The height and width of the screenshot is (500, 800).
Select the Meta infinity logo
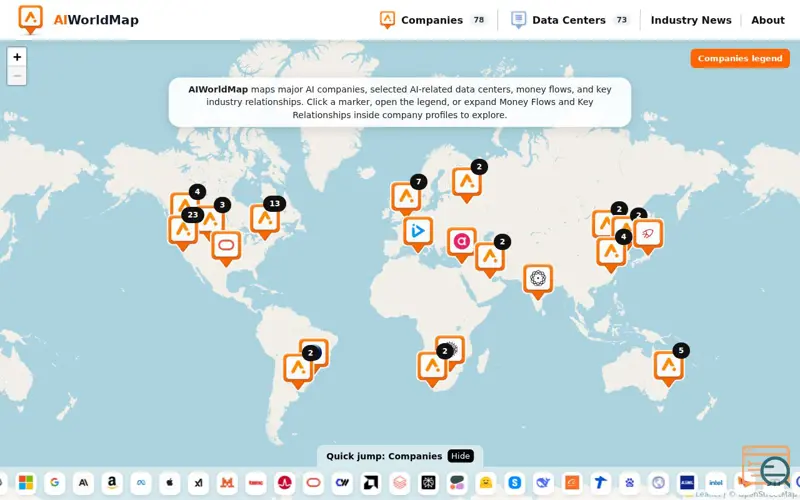(141, 482)
